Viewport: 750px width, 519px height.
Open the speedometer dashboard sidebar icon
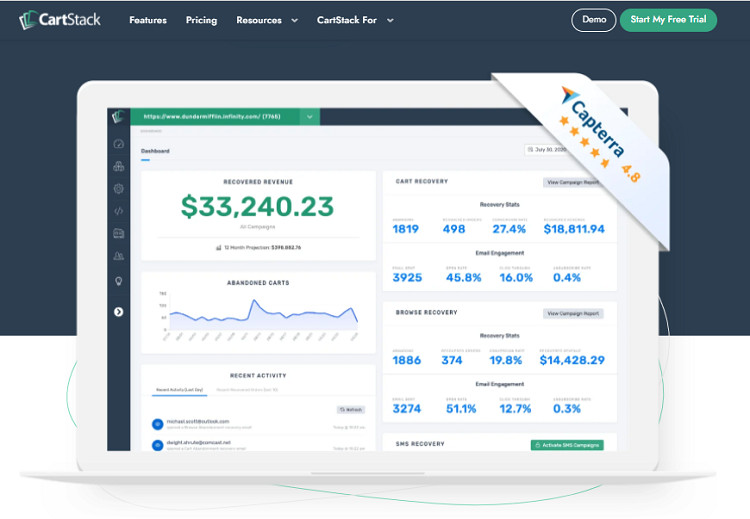tap(119, 144)
